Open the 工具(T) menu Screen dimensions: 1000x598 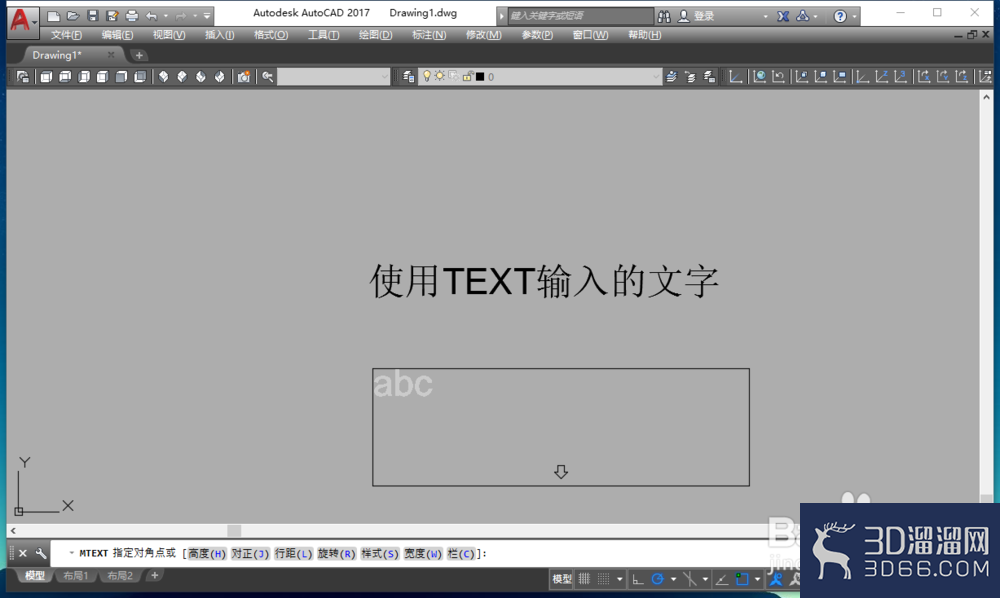coord(323,35)
